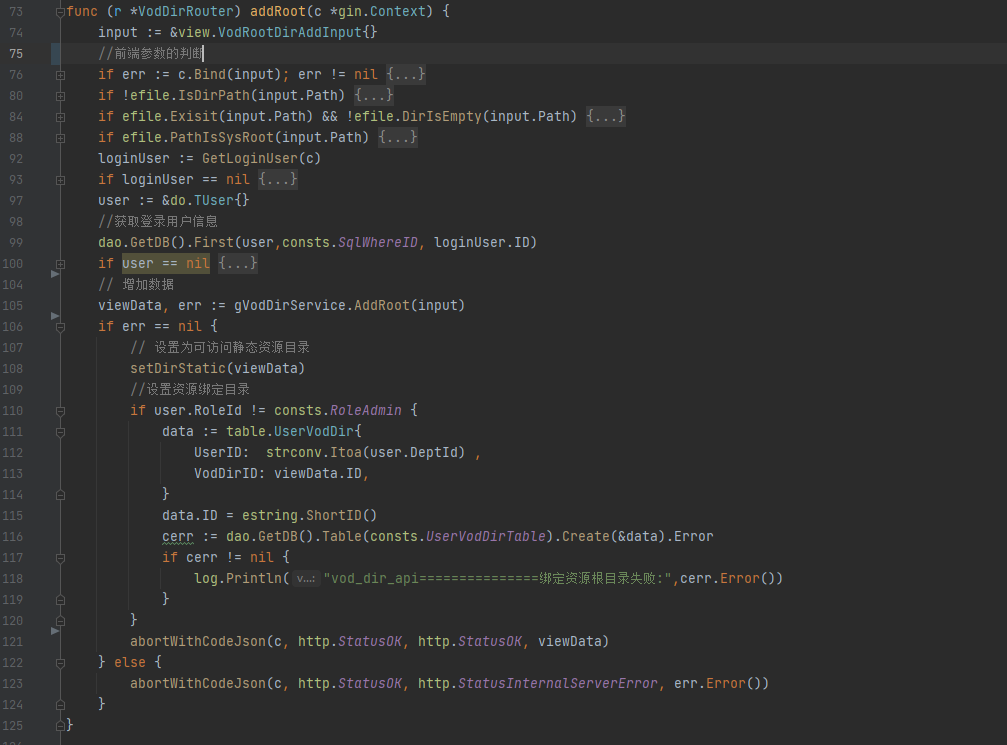Click line number 99 in the gutter
This screenshot has width=1007, height=745.
click(x=16, y=243)
